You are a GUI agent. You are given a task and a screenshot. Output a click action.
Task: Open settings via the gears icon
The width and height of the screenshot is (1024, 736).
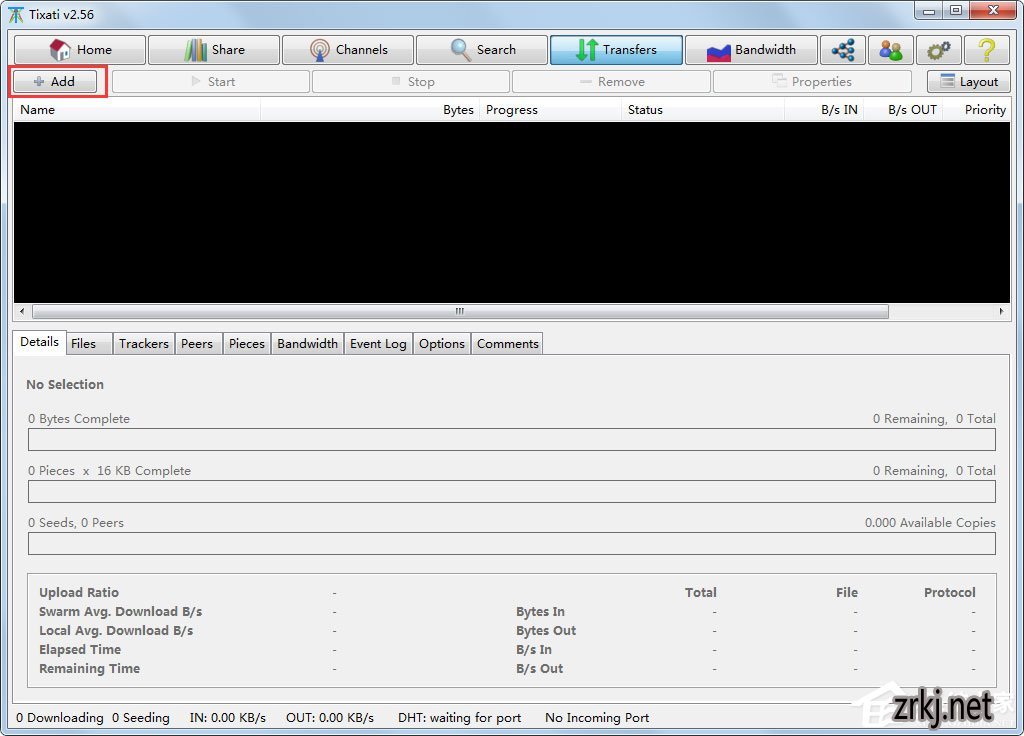pos(938,50)
